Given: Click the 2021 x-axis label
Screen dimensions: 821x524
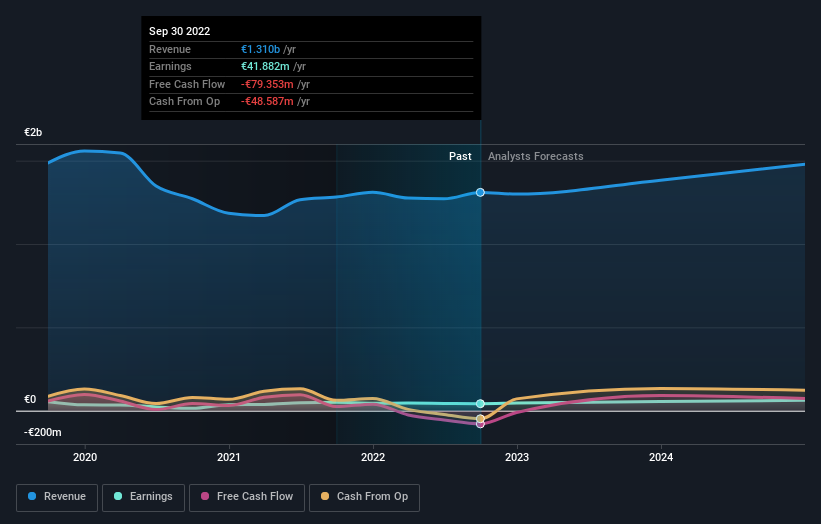Looking at the screenshot, I should (x=229, y=457).
